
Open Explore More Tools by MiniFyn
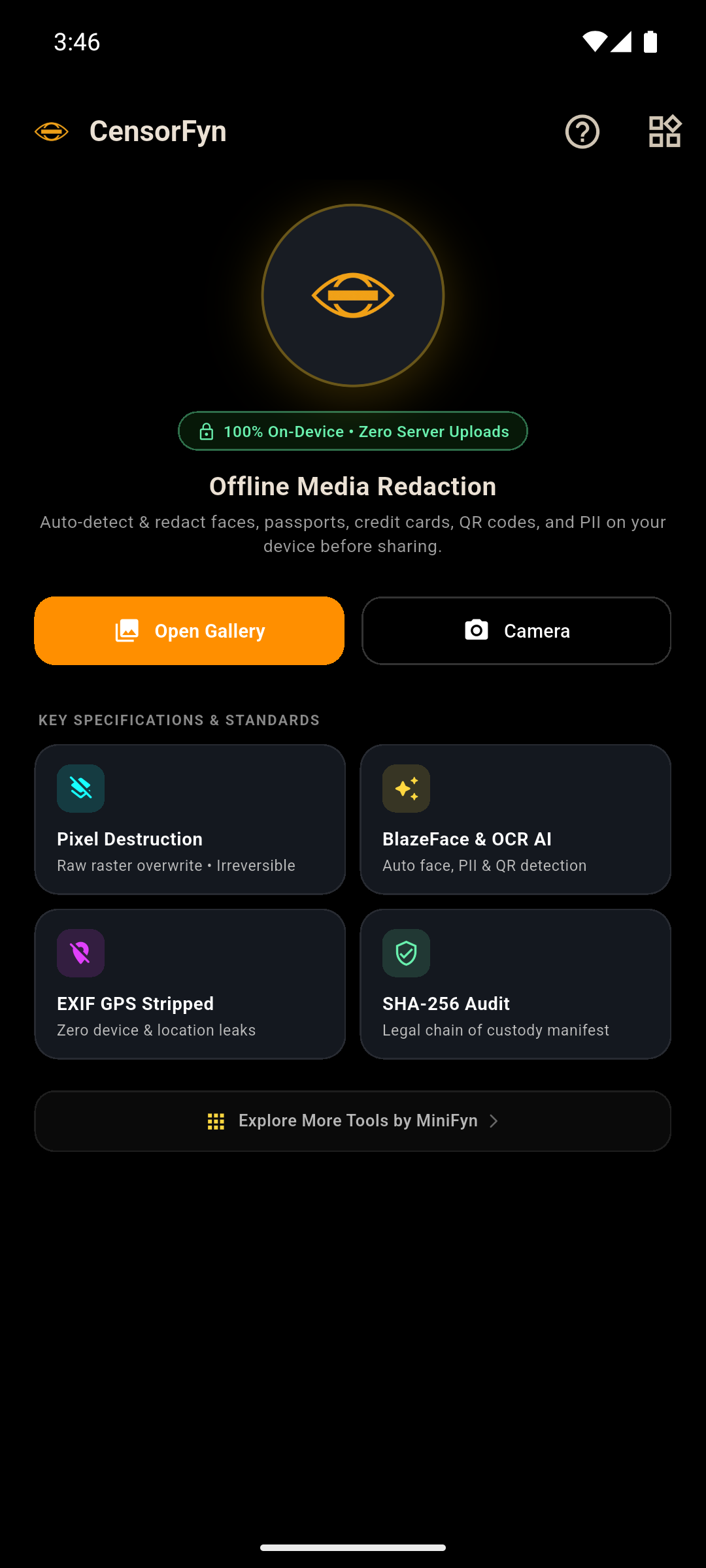click(x=353, y=1121)
